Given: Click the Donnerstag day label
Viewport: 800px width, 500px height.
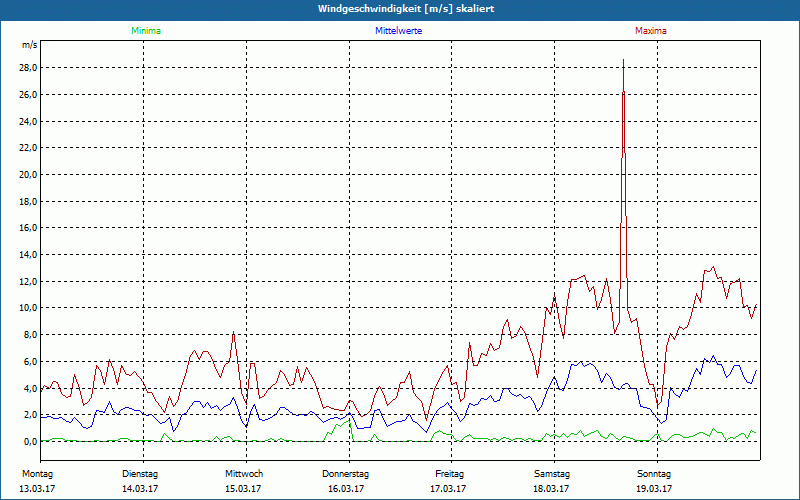Looking at the screenshot, I should (345, 474).
